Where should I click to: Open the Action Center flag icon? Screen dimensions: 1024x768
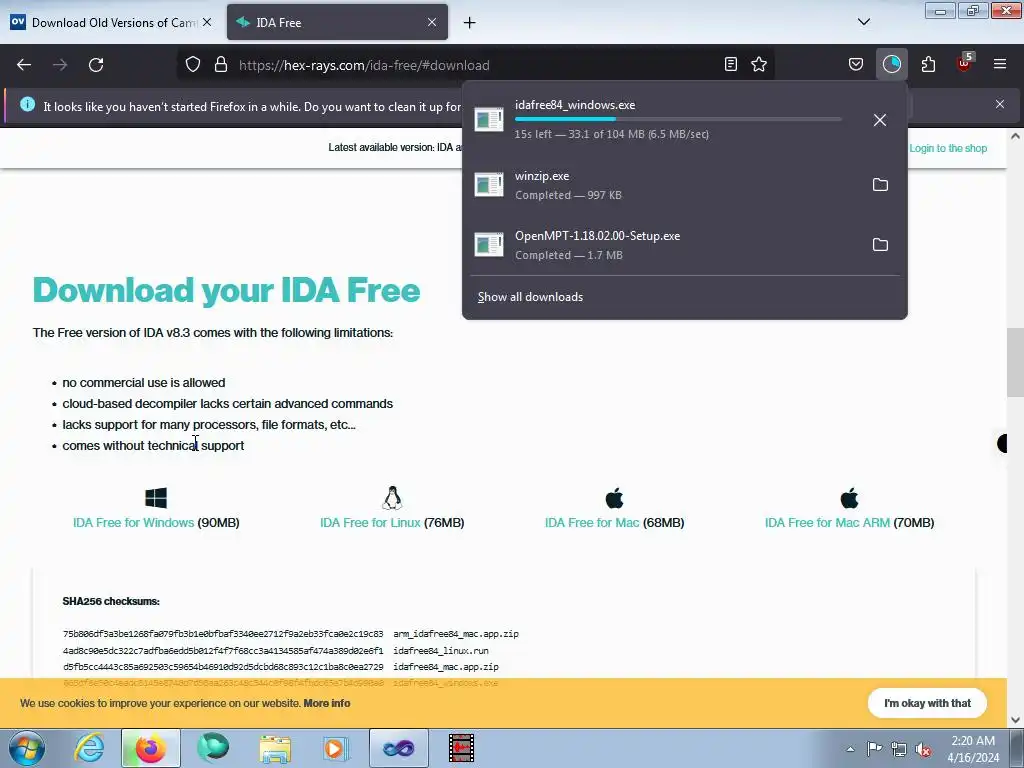[874, 749]
